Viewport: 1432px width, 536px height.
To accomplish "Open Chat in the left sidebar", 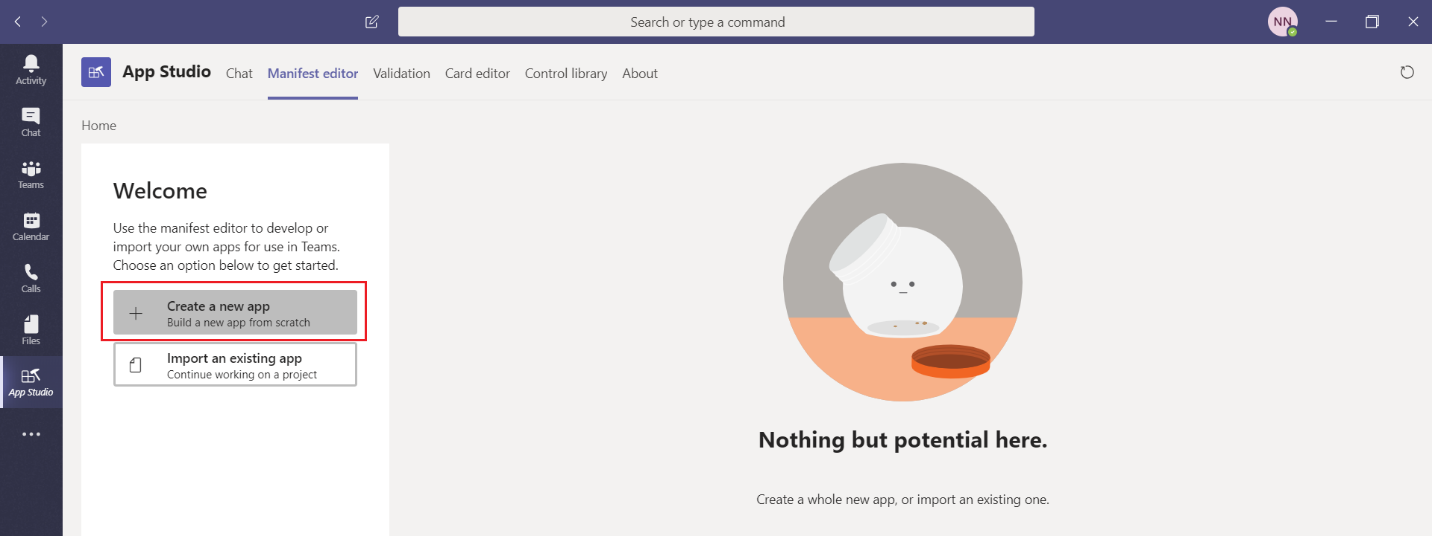I will click(x=31, y=121).
